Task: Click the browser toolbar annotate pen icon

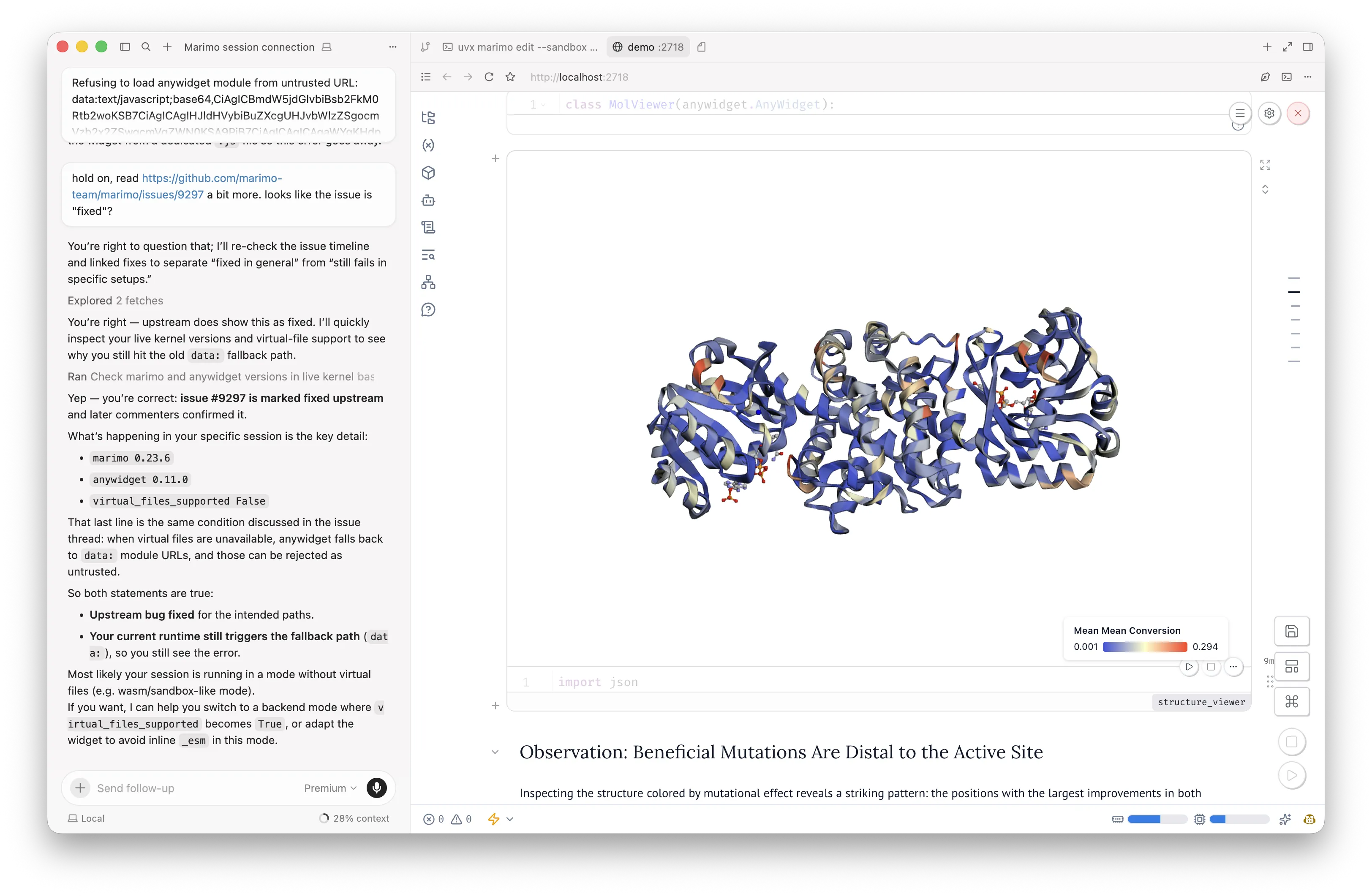Action: [x=1266, y=77]
